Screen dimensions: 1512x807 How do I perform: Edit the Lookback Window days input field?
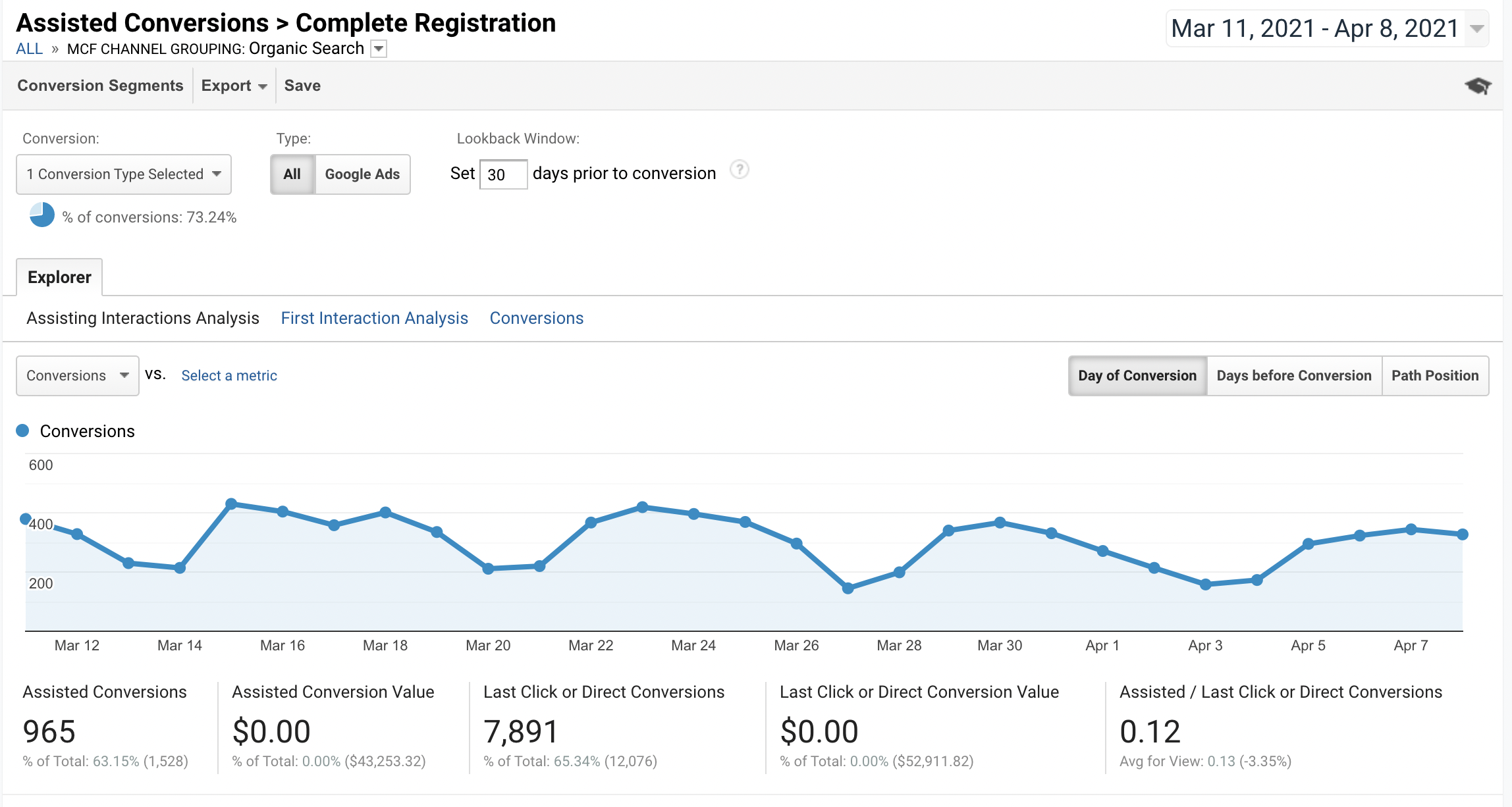502,173
